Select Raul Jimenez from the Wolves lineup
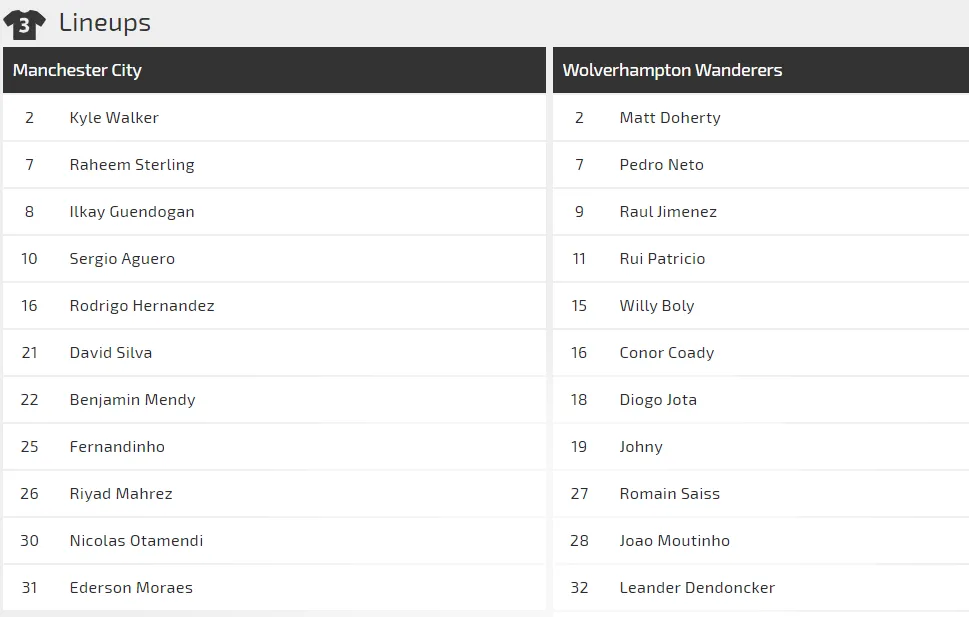The width and height of the screenshot is (969, 617). coord(668,212)
